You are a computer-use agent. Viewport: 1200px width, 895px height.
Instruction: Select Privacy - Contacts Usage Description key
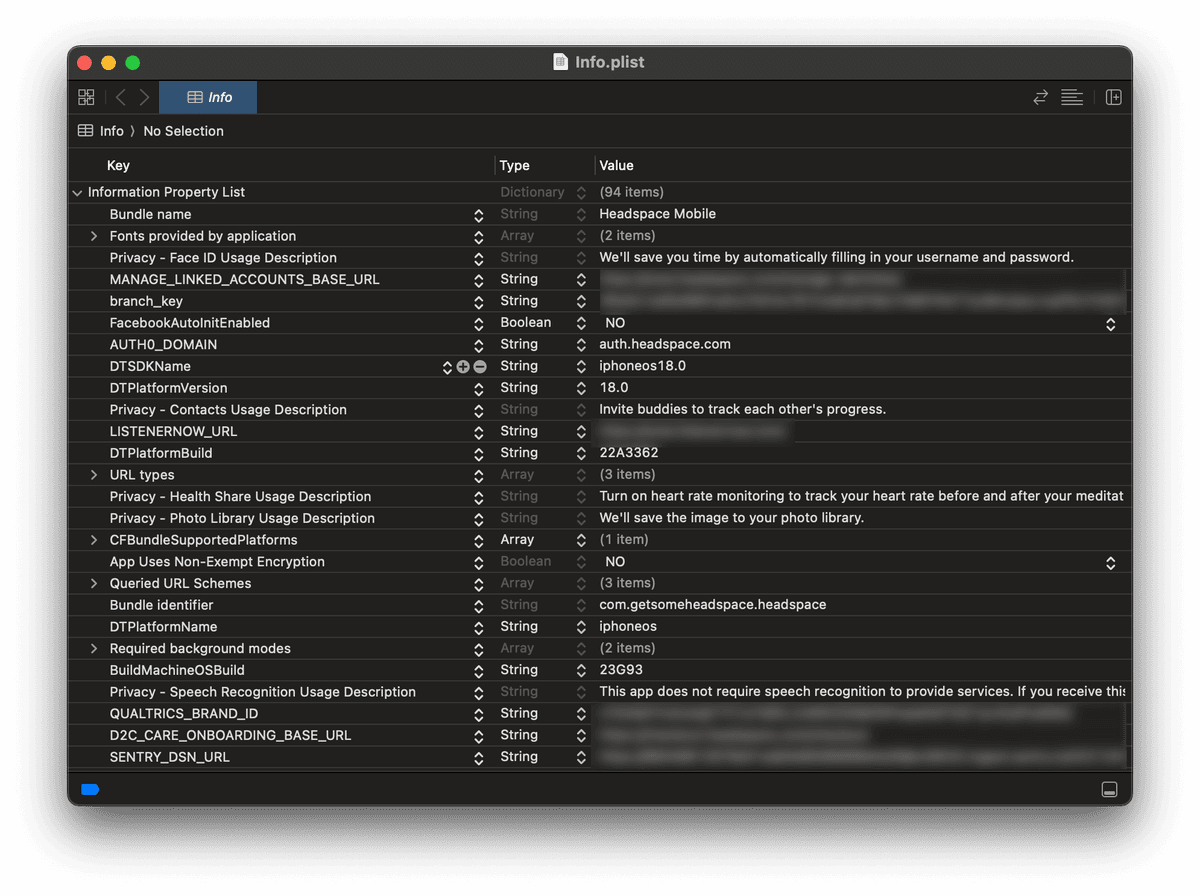(x=228, y=410)
